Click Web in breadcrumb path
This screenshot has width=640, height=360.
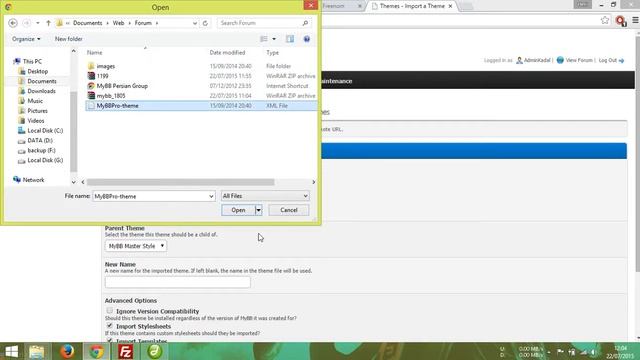(118, 23)
